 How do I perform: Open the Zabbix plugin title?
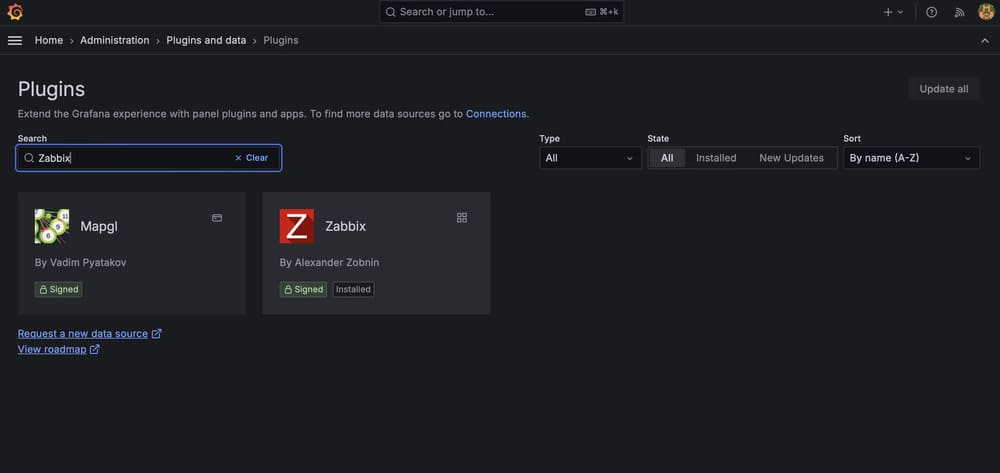coord(346,226)
